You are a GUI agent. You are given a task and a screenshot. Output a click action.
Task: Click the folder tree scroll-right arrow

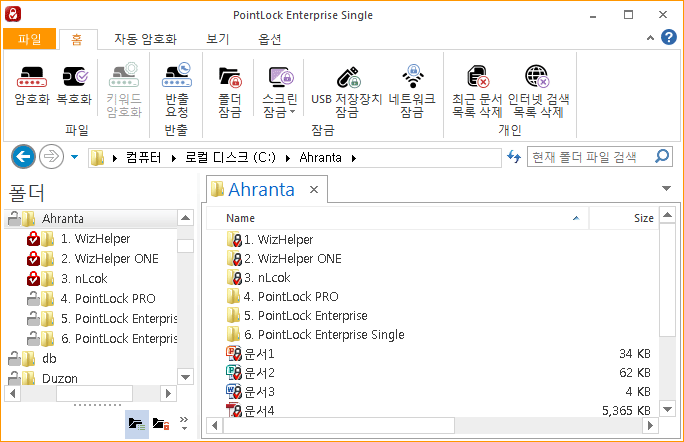tap(168, 394)
